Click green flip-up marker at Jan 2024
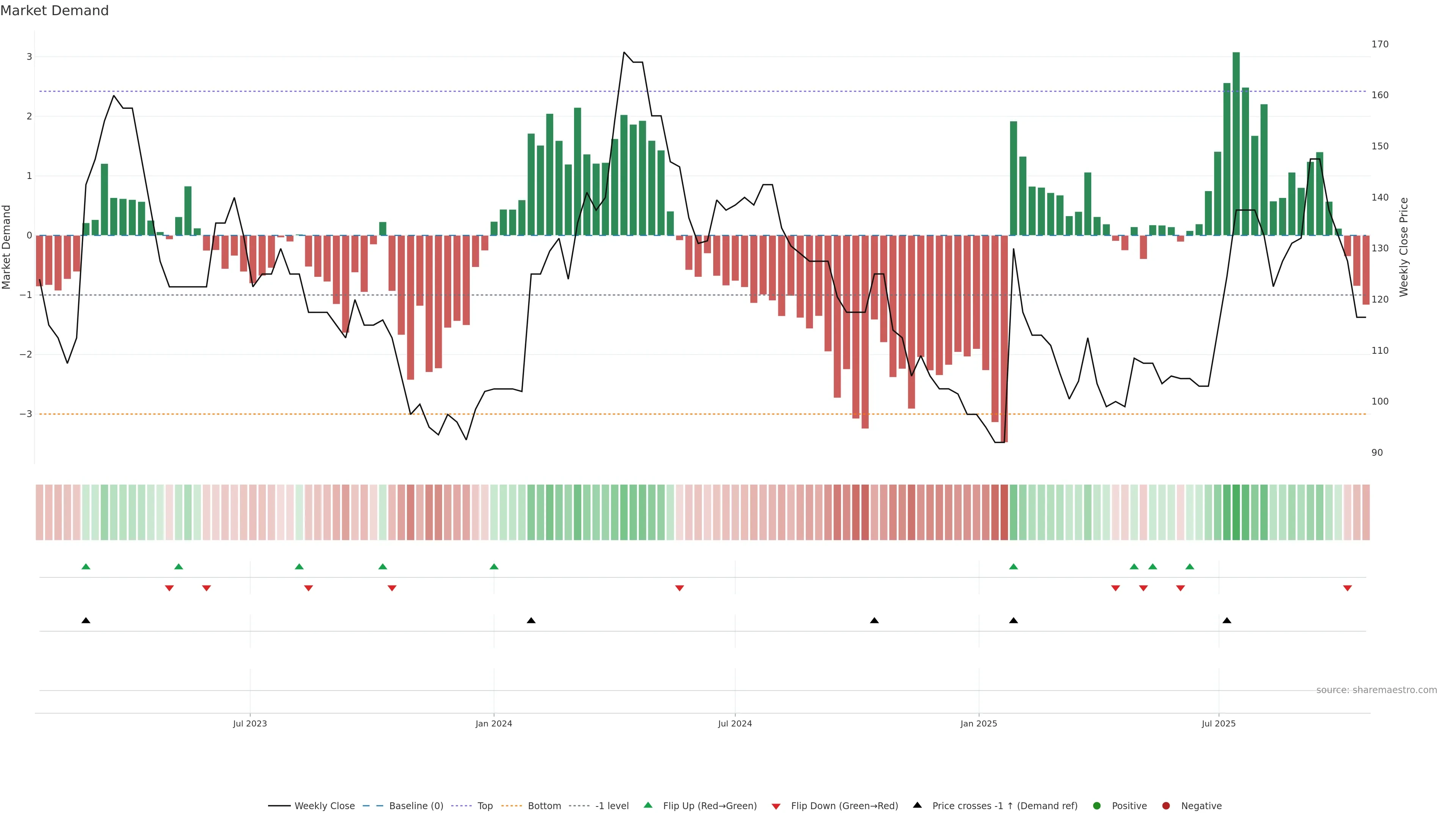The width and height of the screenshot is (1456, 819). pyautogui.click(x=494, y=566)
